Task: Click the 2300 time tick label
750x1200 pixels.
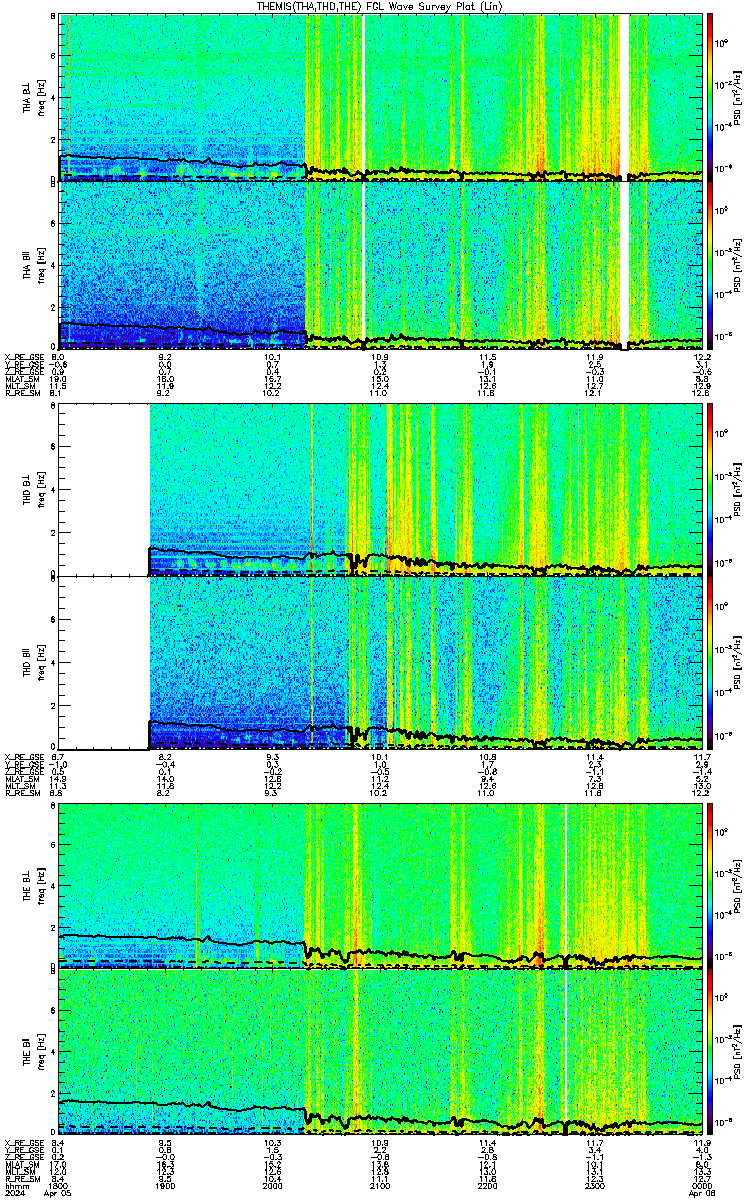Action: (595, 1185)
